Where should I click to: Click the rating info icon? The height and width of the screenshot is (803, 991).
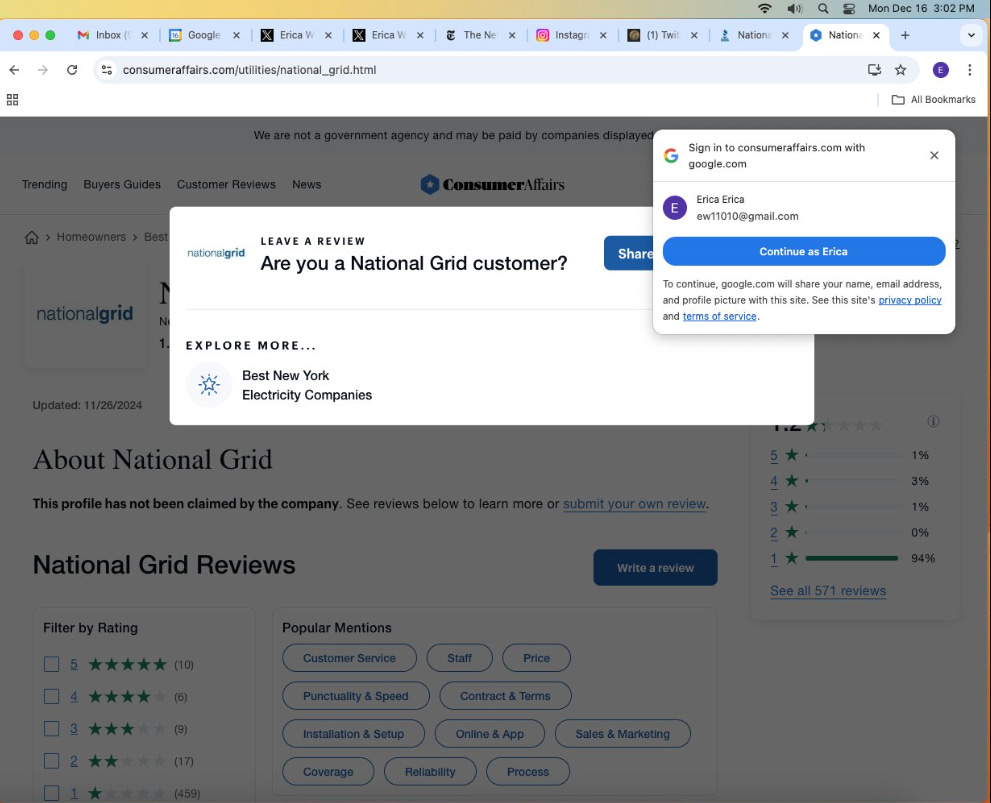[x=933, y=421]
